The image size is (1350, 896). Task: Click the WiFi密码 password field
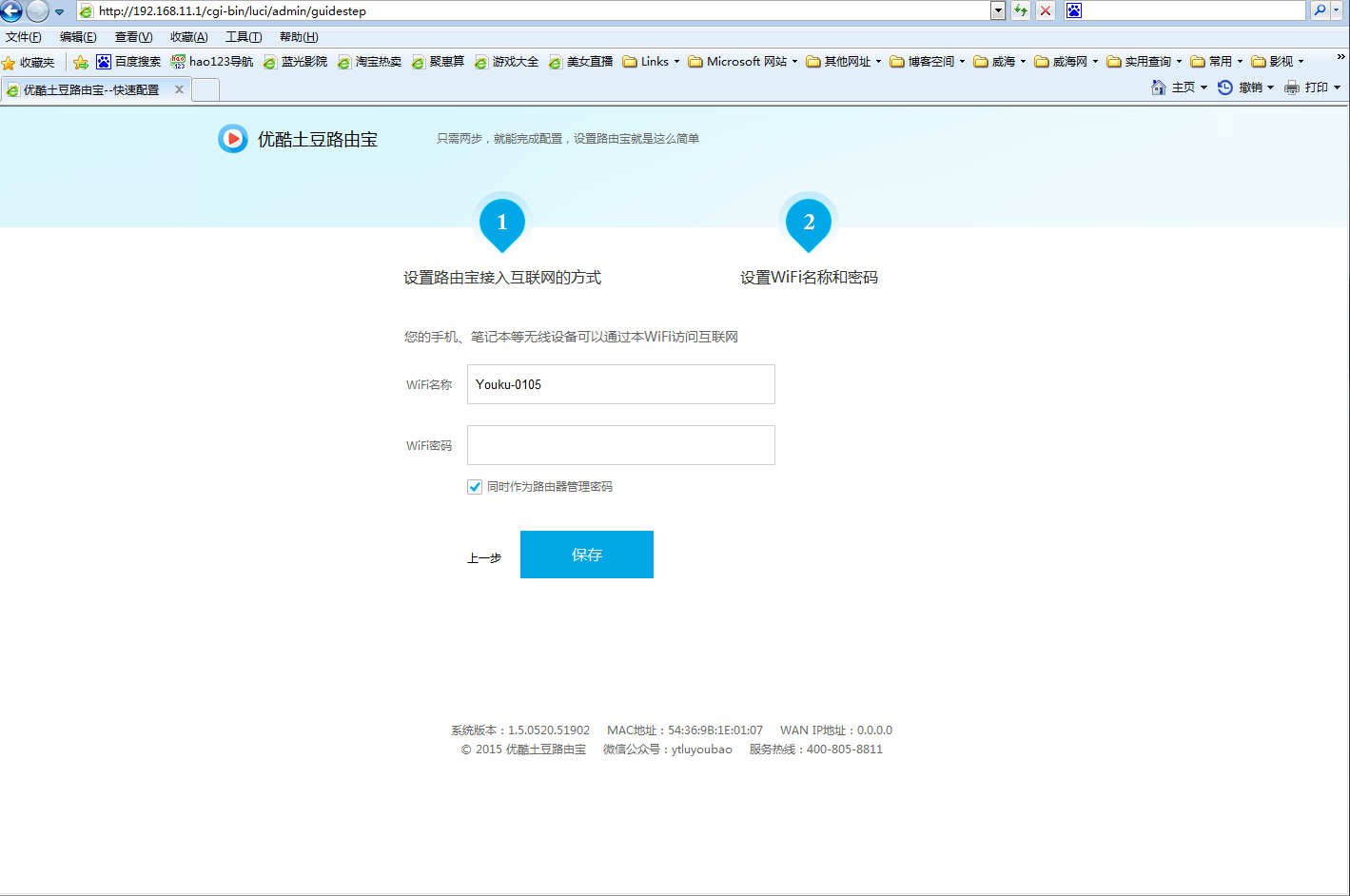[621, 445]
